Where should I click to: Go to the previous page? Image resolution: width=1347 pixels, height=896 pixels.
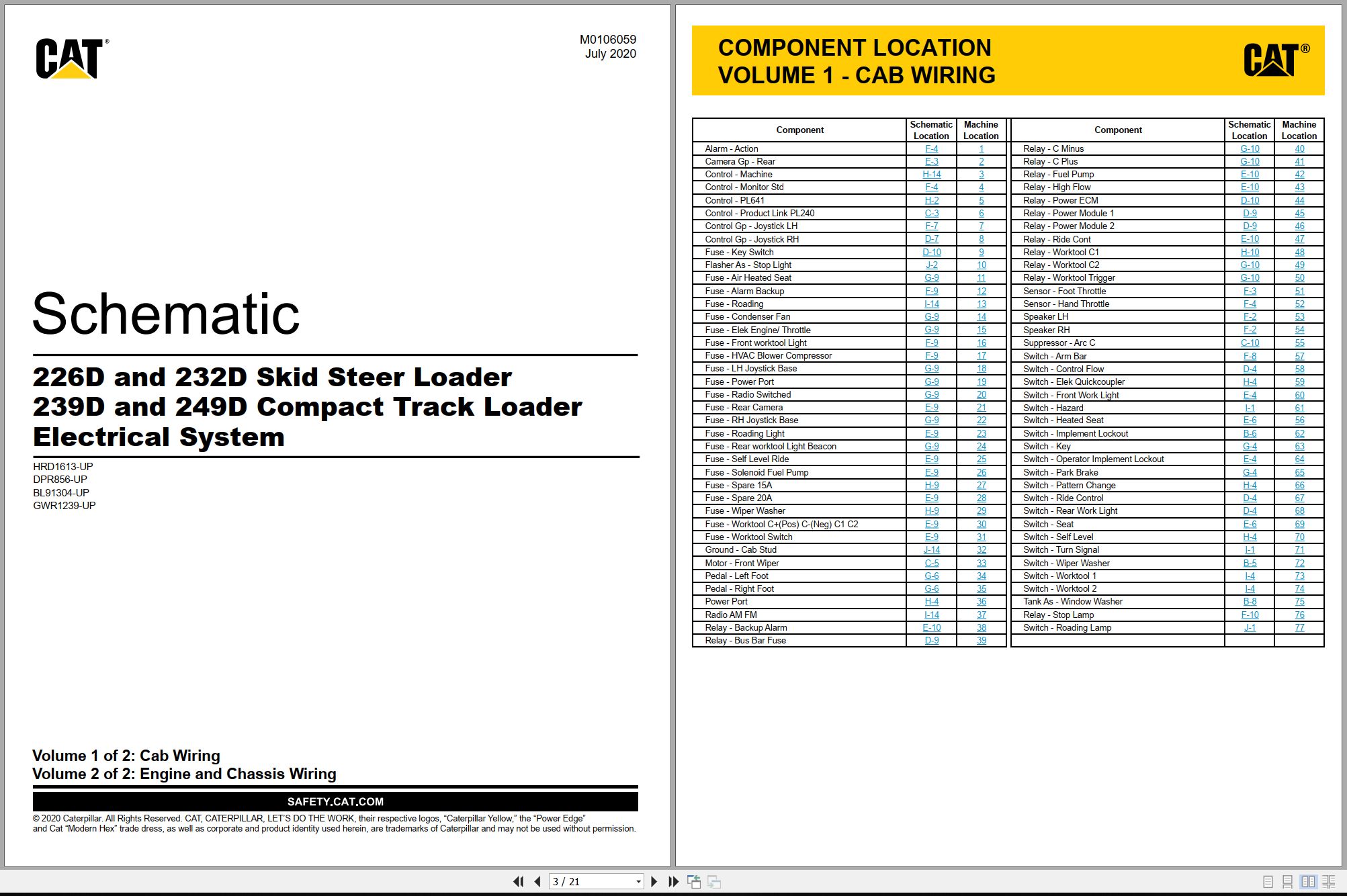coord(537,881)
